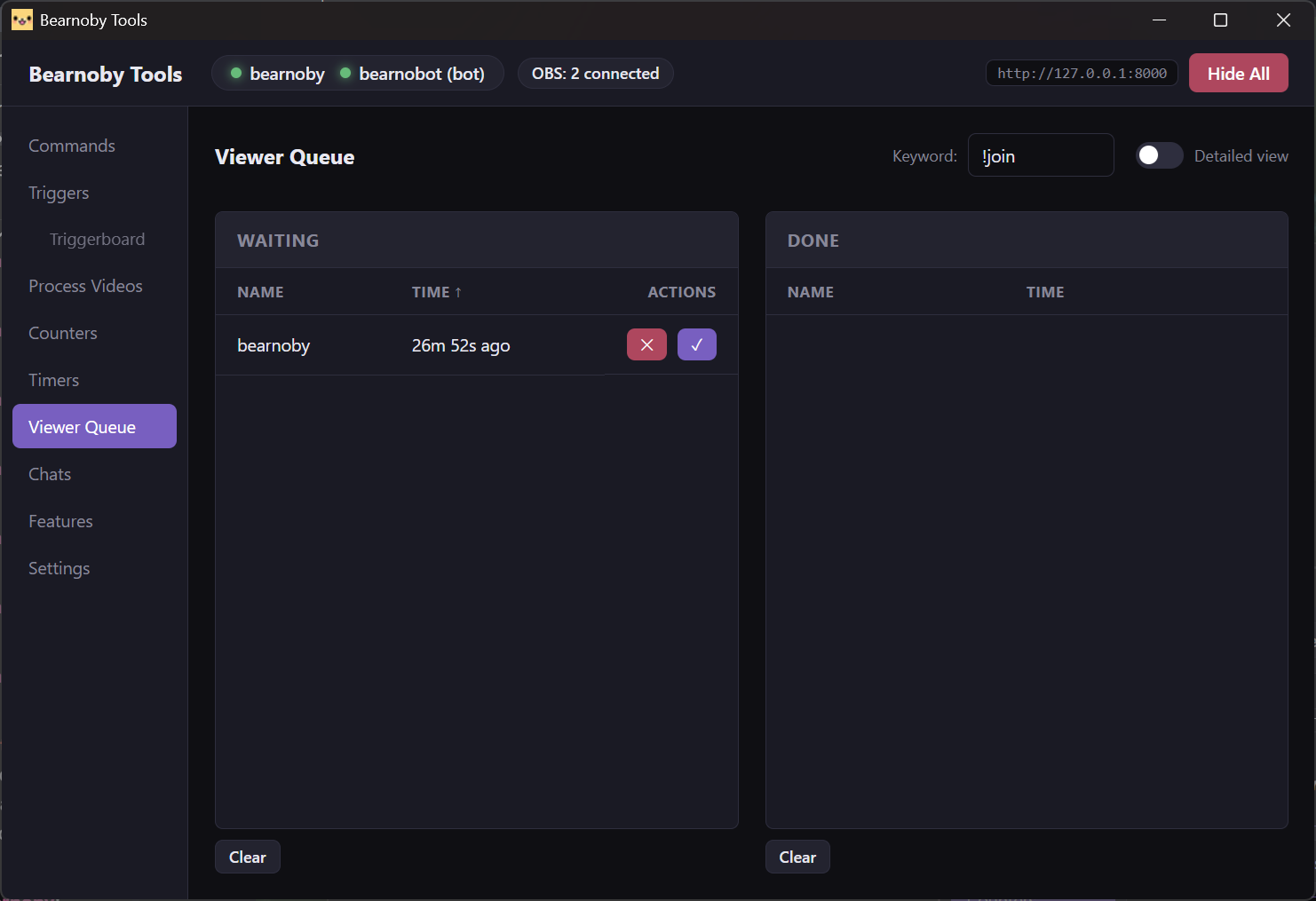Click the NAME header in Waiting table

coord(260,292)
